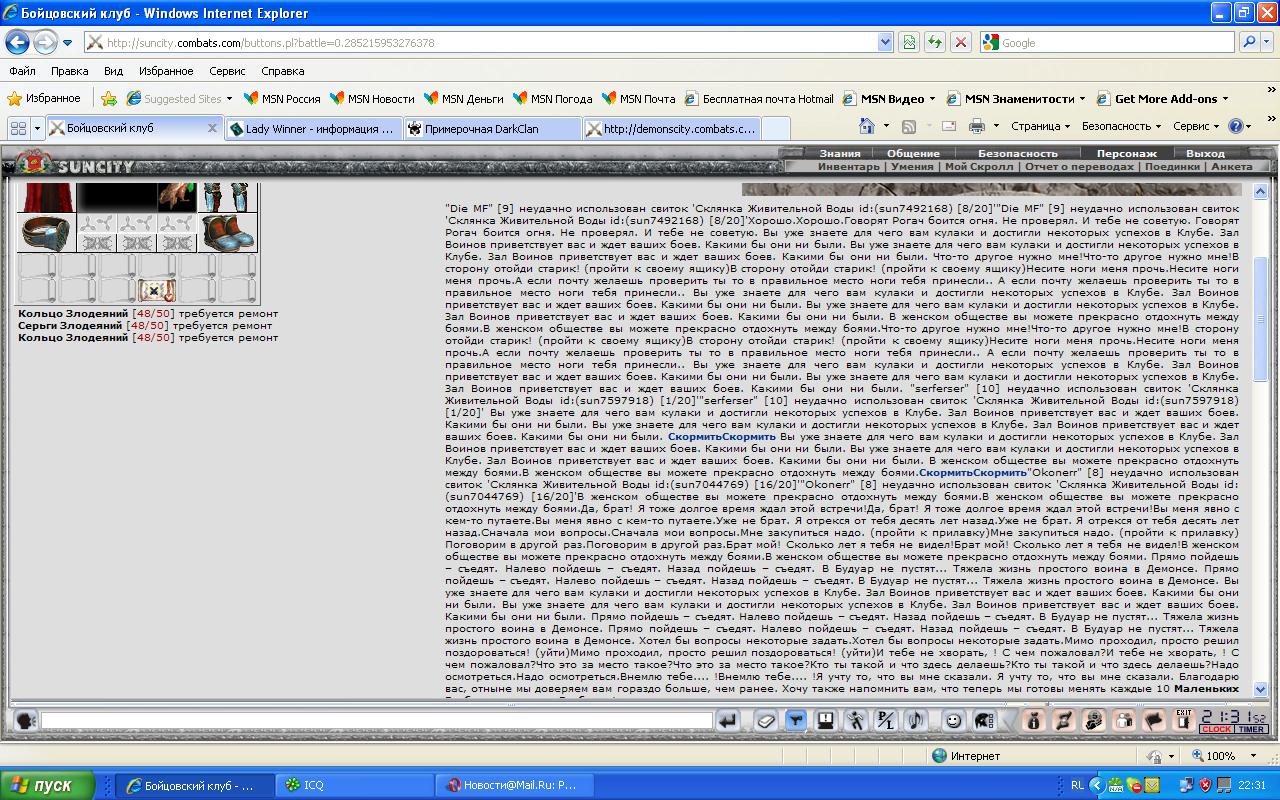Click the IE Refresh icon
Image resolution: width=1280 pixels, height=800 pixels.
[934, 42]
